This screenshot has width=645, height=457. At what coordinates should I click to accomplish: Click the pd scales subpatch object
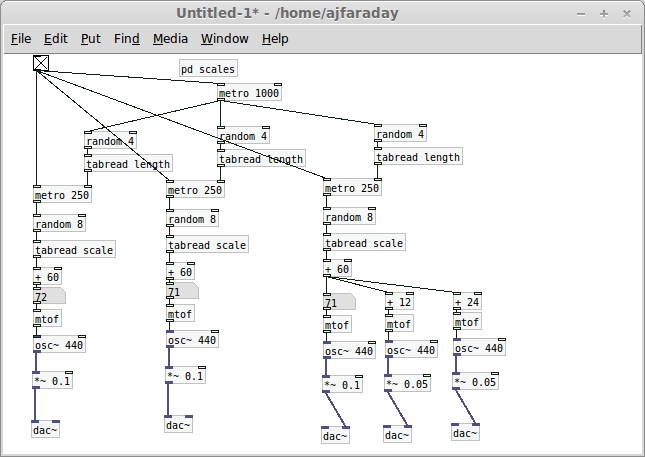pyautogui.click(x=208, y=69)
